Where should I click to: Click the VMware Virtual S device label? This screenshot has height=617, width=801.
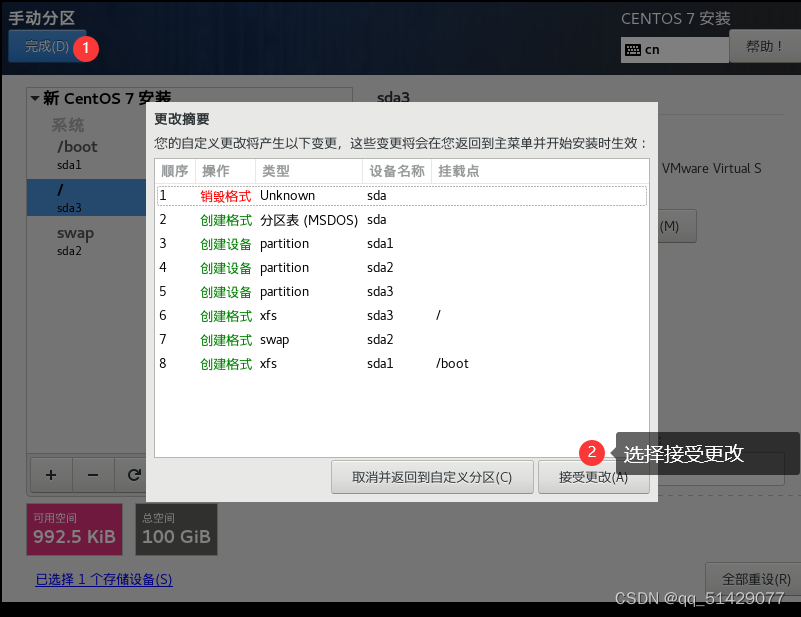click(712, 169)
